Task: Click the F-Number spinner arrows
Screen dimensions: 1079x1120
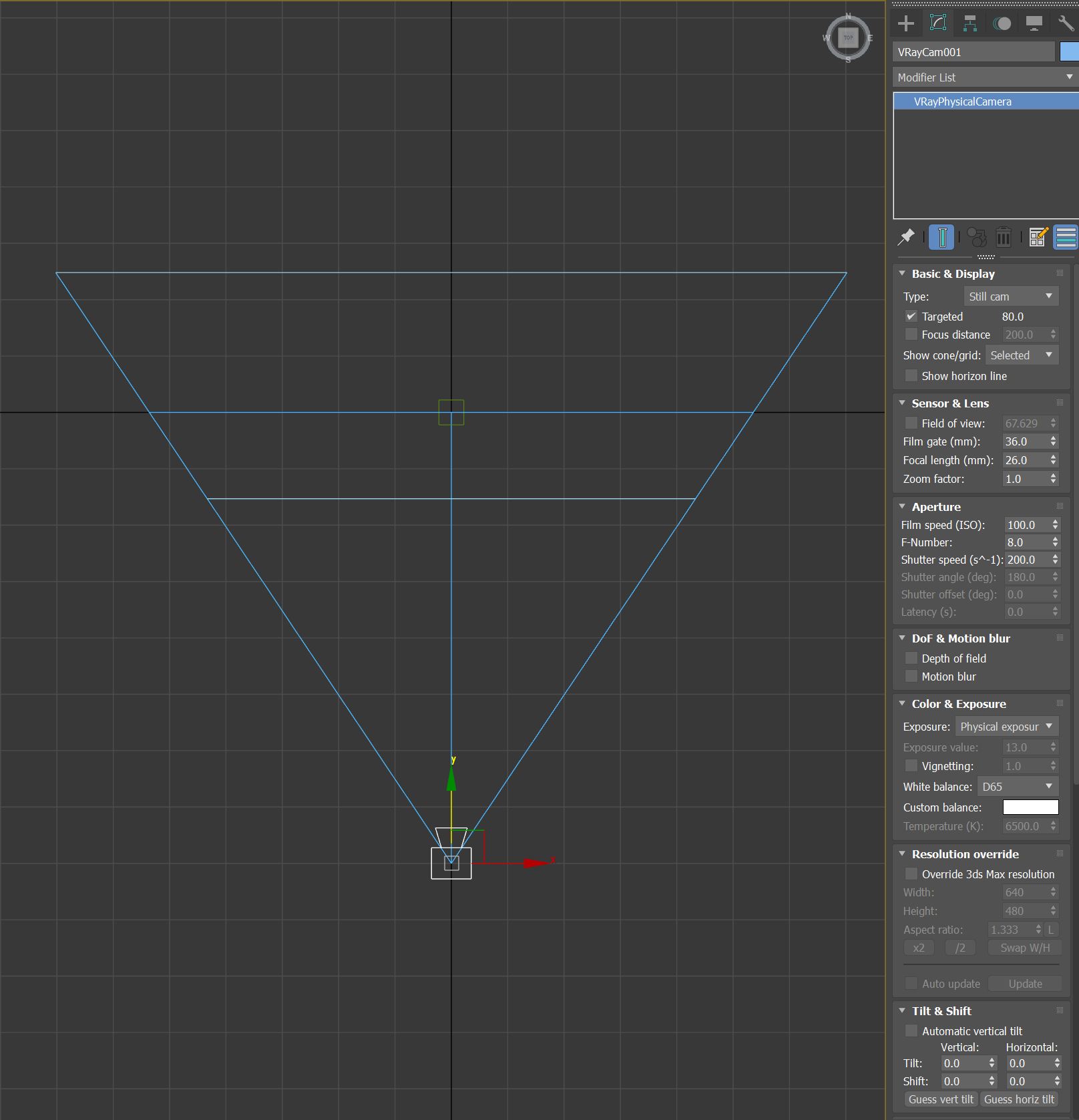Action: coord(1055,542)
